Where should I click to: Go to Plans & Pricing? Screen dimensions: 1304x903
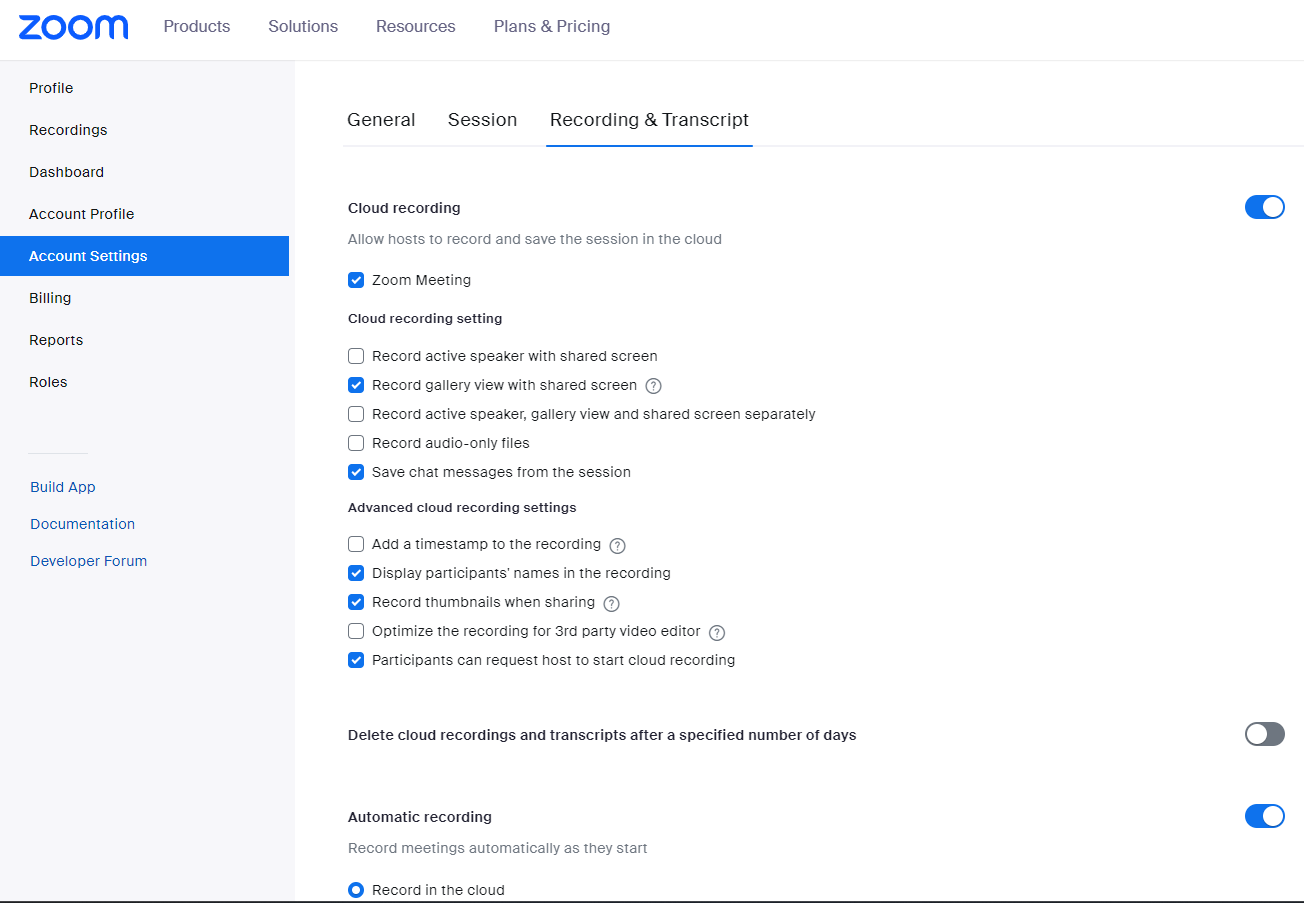(x=552, y=27)
